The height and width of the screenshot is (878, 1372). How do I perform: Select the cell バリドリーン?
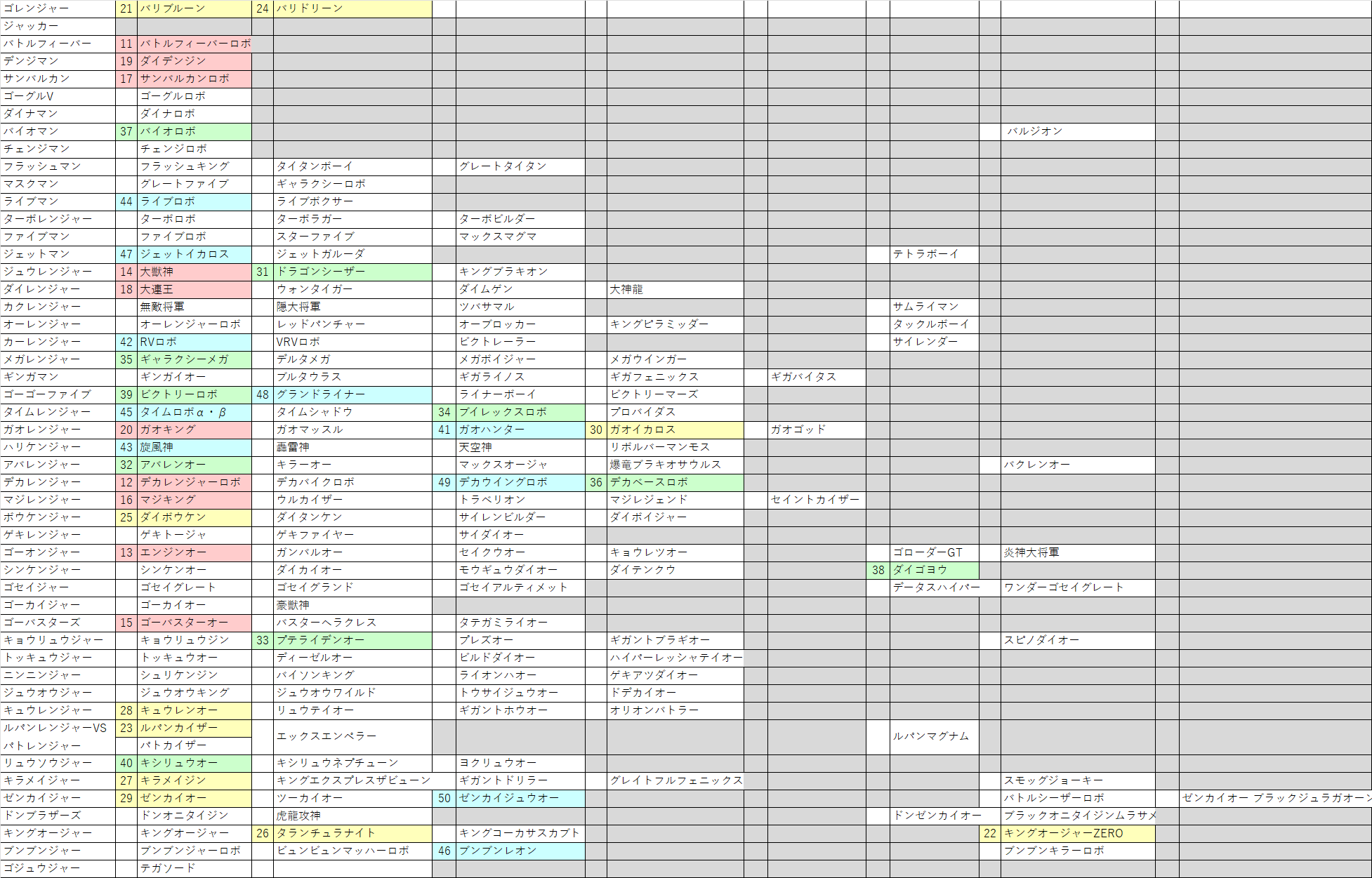coord(352,8)
